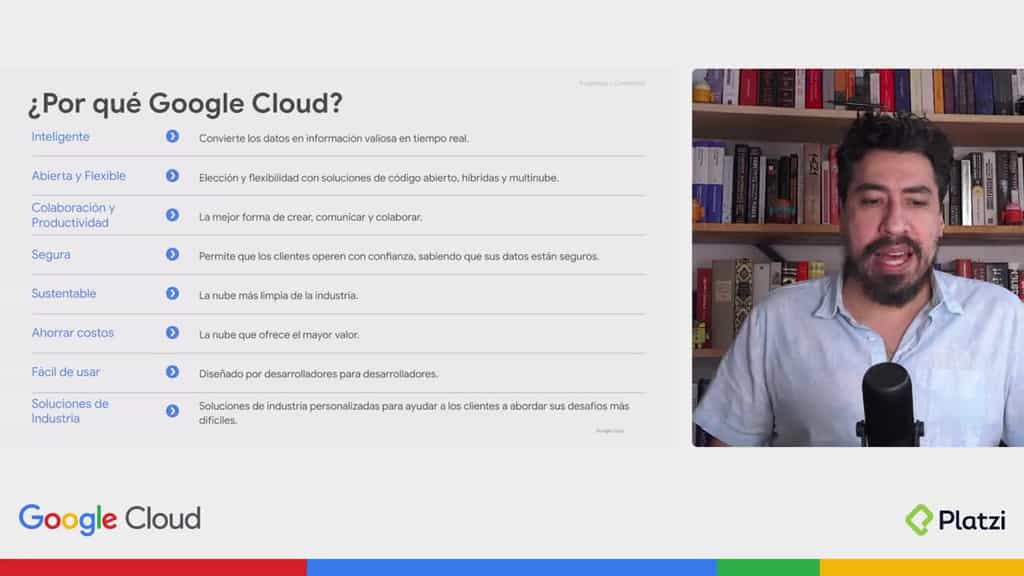Click text 'Permite que los clientes operen con confianza'
This screenshot has width=1024, height=576.
tap(307, 256)
